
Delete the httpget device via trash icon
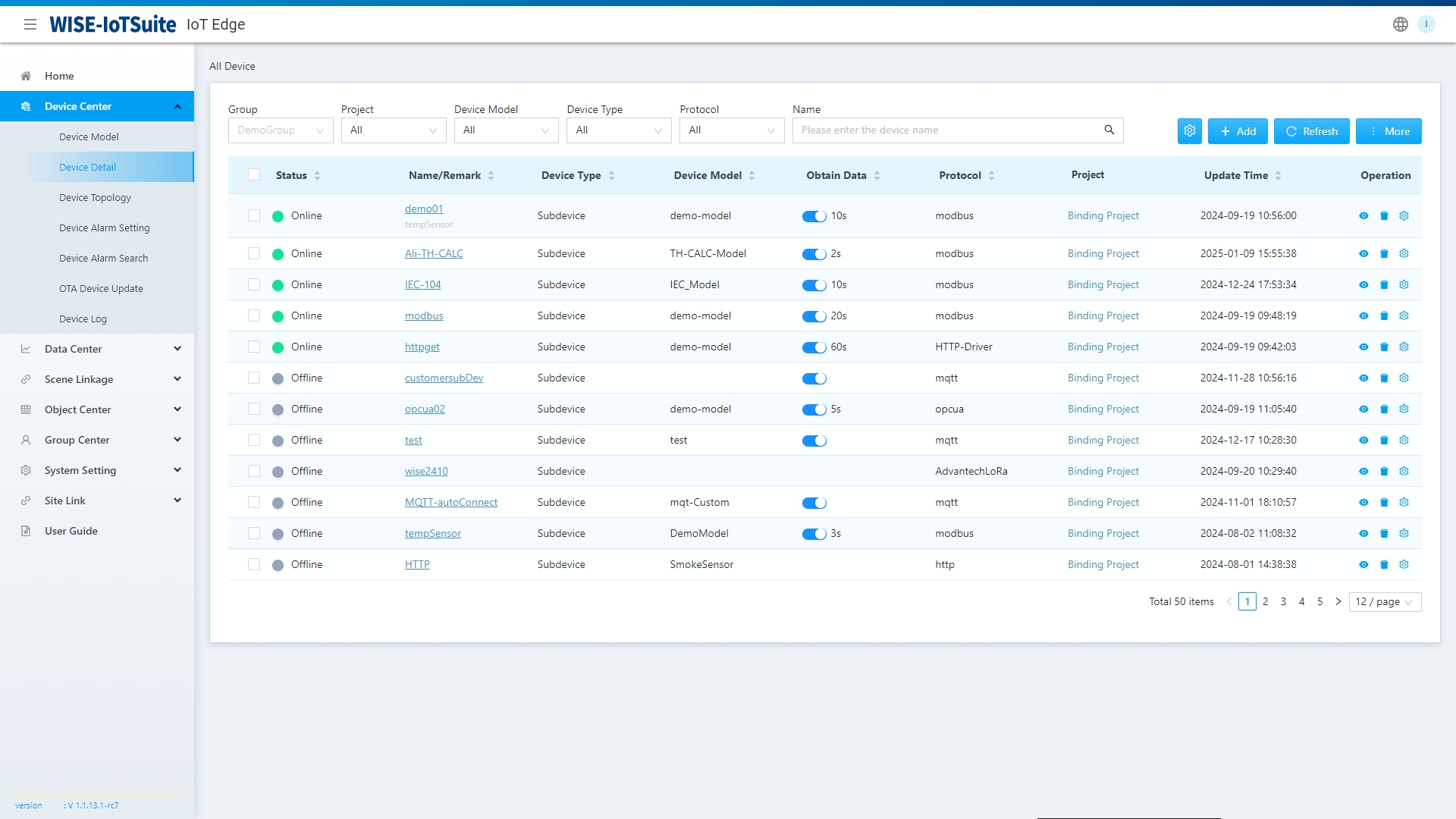point(1384,347)
